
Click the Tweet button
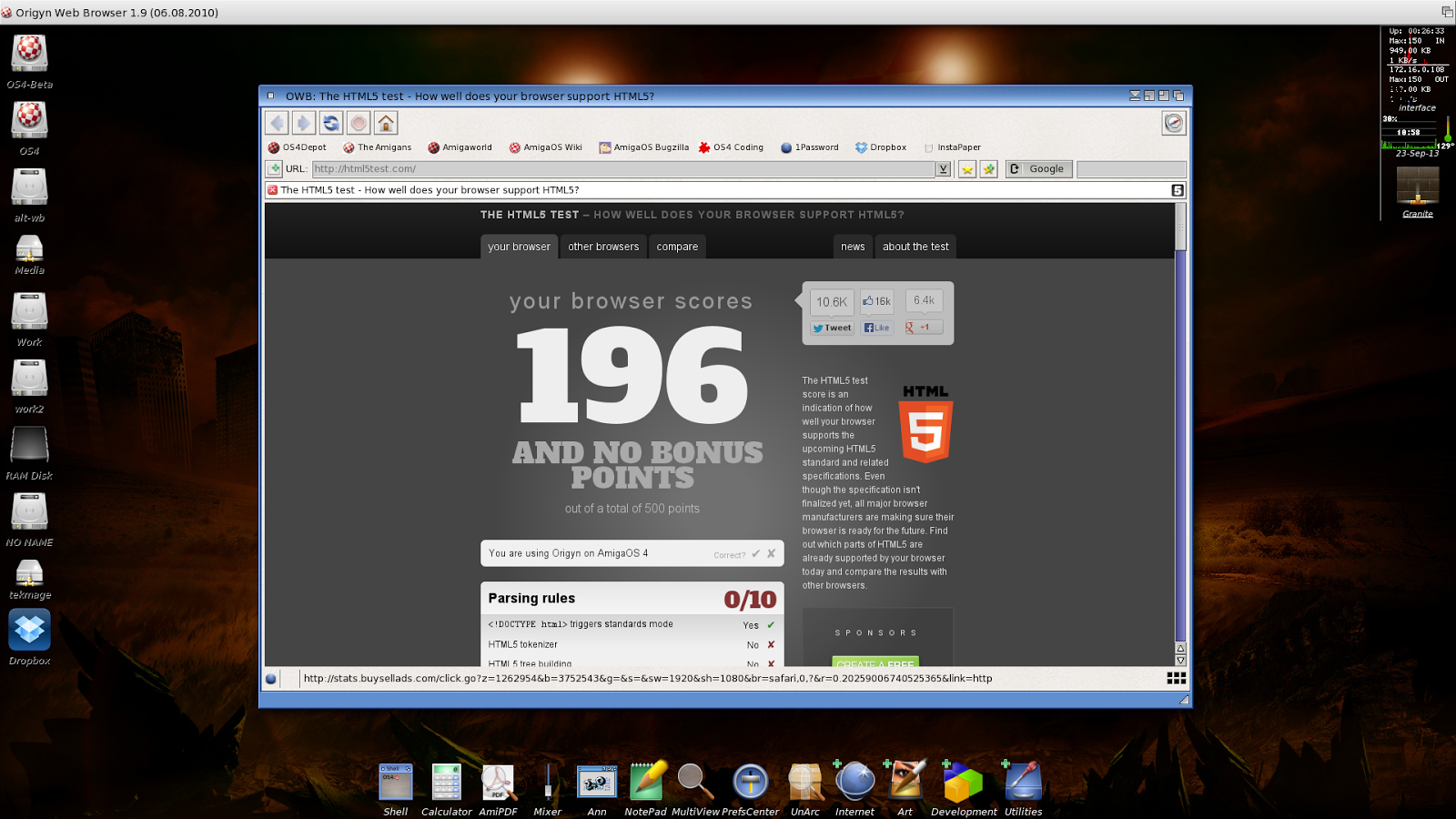[832, 328]
